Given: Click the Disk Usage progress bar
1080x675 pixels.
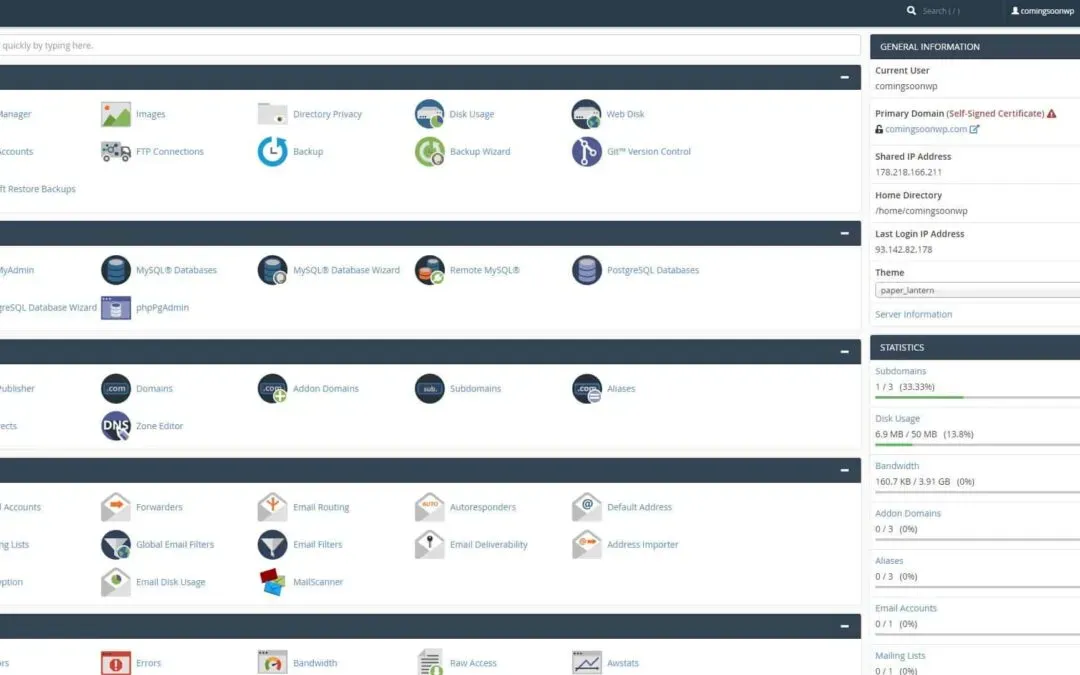Looking at the screenshot, I should (977, 445).
